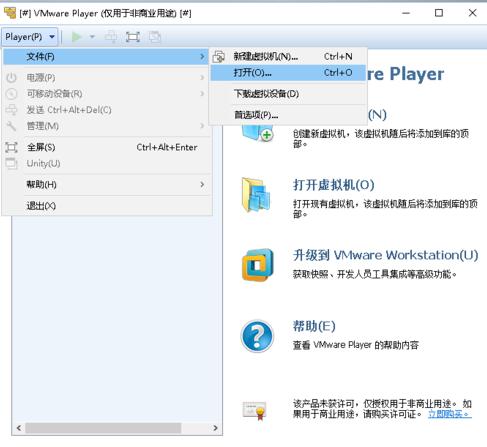
Task: Select the 管理(M) menu entry
Action: [x=106, y=126]
